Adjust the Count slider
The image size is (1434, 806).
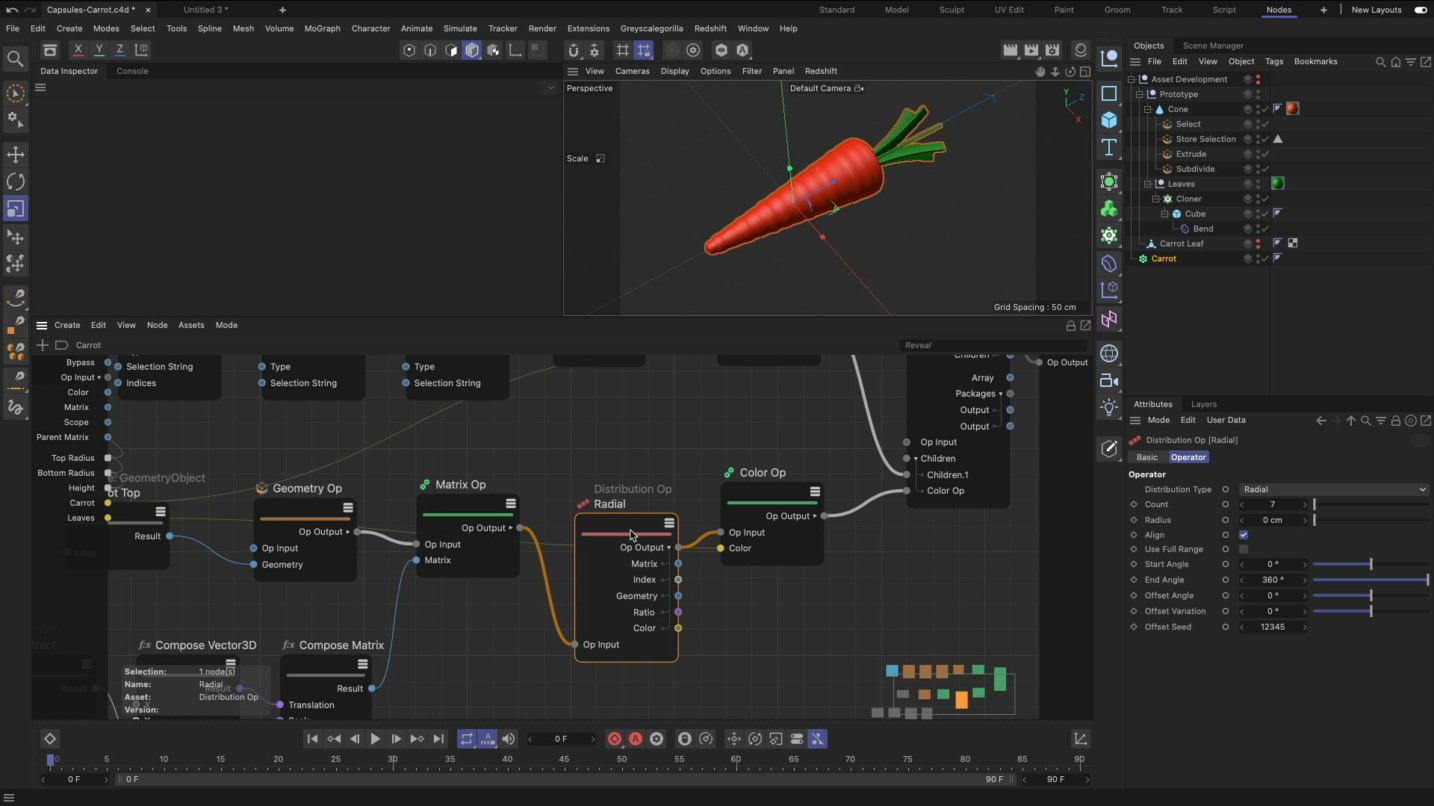point(1370,505)
